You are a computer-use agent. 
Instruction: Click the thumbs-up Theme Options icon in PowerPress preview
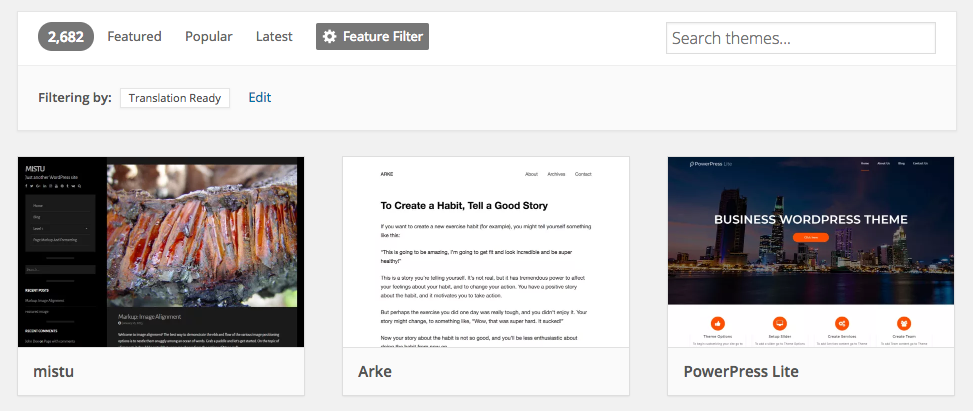718,323
